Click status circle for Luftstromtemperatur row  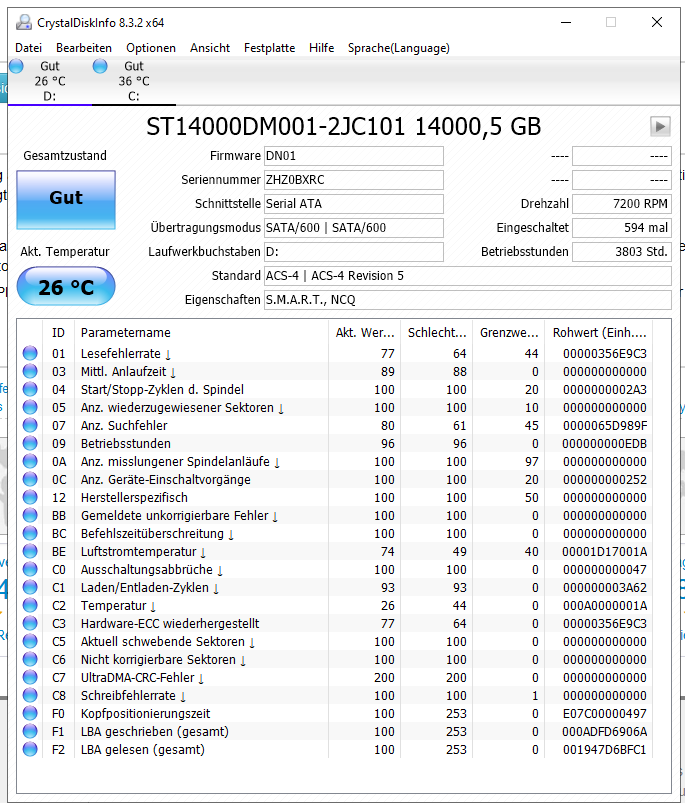[x=30, y=551]
